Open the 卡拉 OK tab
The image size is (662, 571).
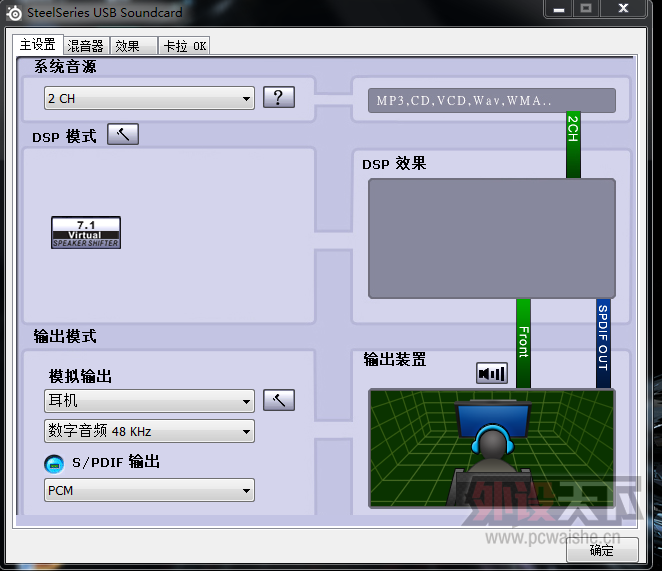[185, 46]
